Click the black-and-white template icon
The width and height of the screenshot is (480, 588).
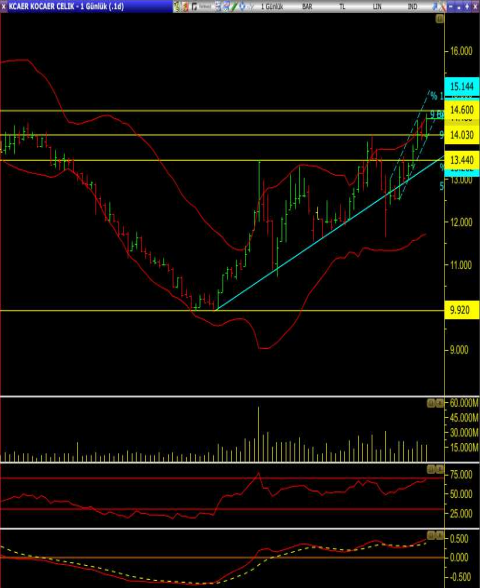(x=194, y=6)
